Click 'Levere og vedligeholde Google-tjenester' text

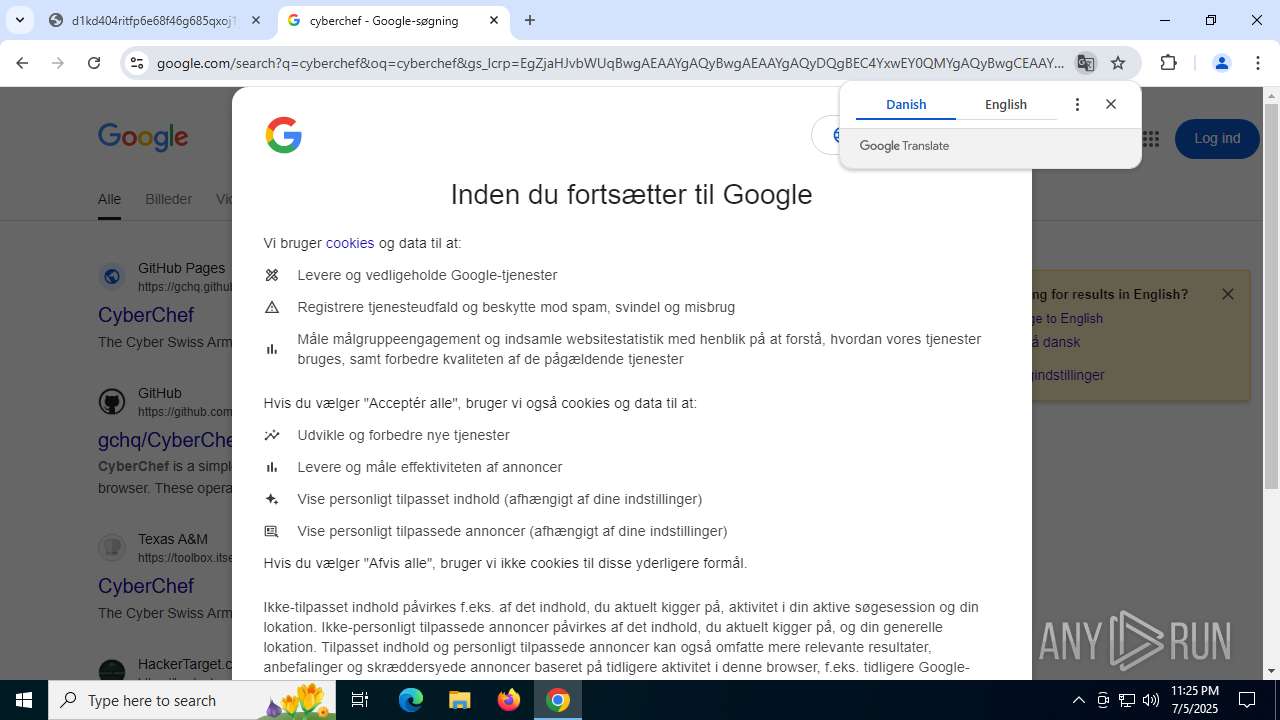tap(427, 275)
